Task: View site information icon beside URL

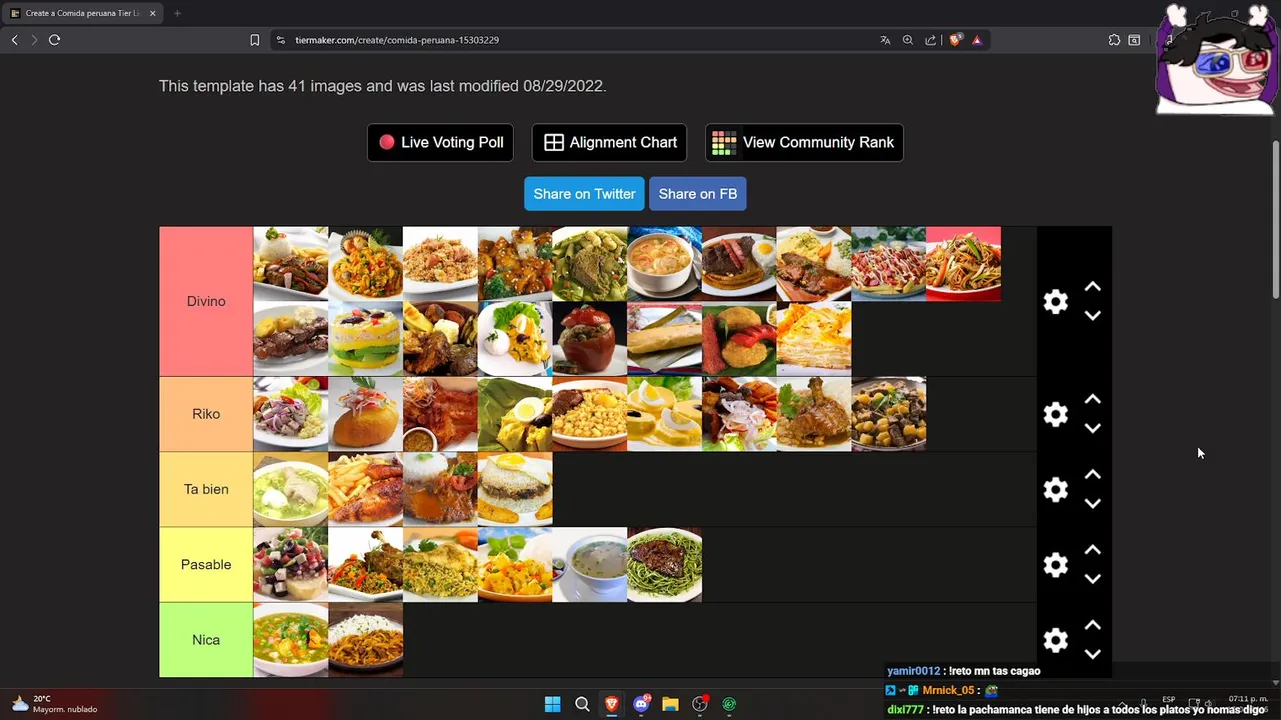Action: [281, 40]
